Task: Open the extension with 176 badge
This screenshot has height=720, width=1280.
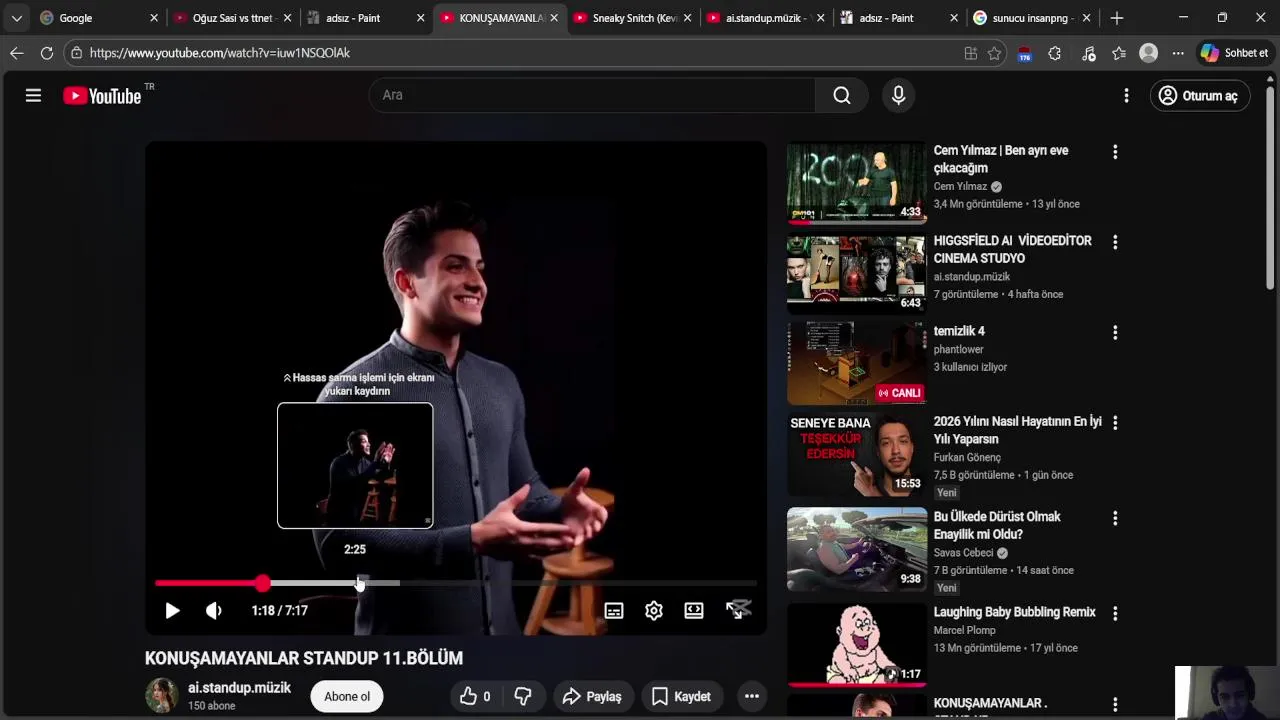Action: tap(1024, 54)
